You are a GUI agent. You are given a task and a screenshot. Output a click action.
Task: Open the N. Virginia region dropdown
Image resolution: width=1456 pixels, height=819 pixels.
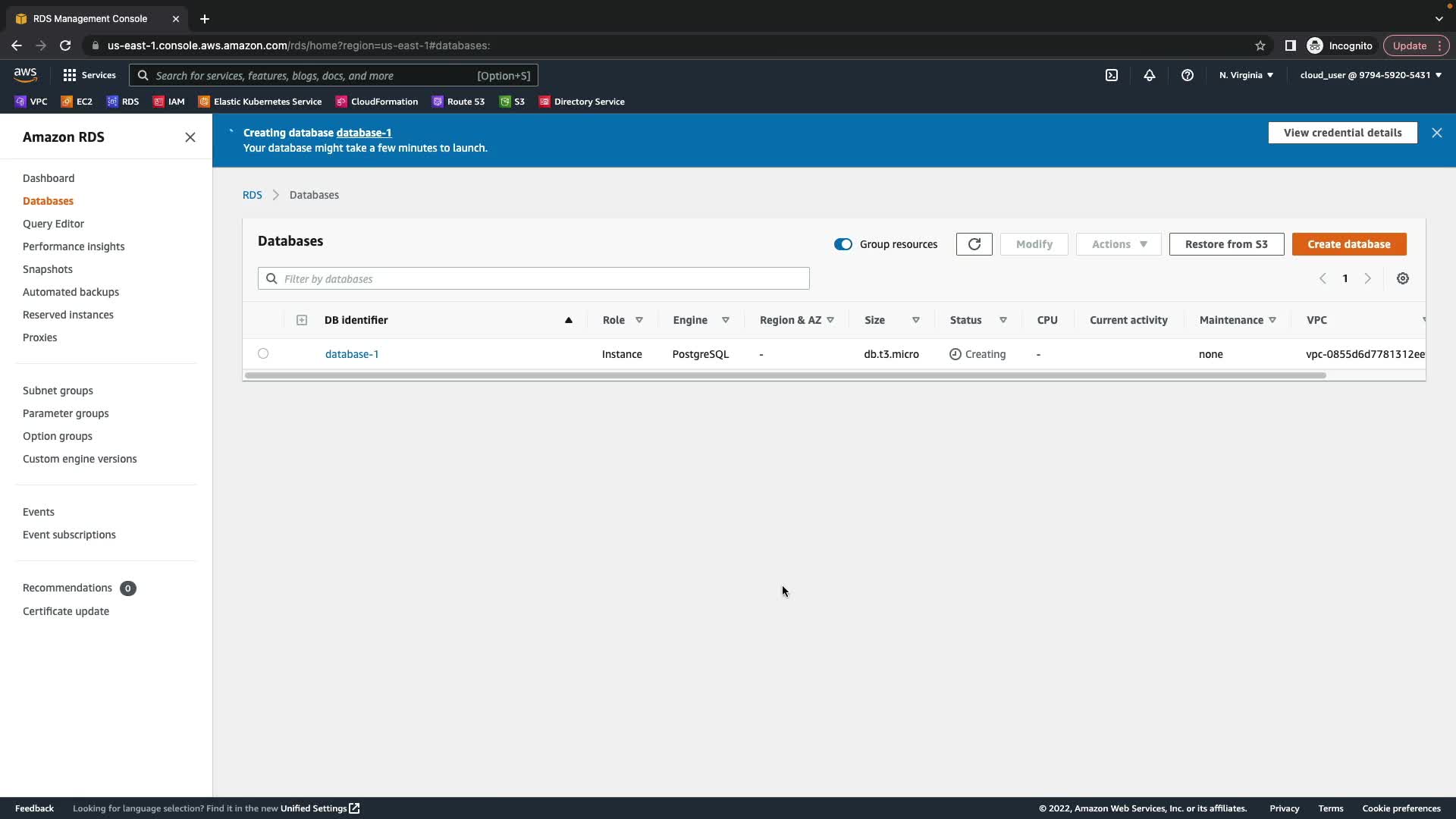click(1246, 75)
